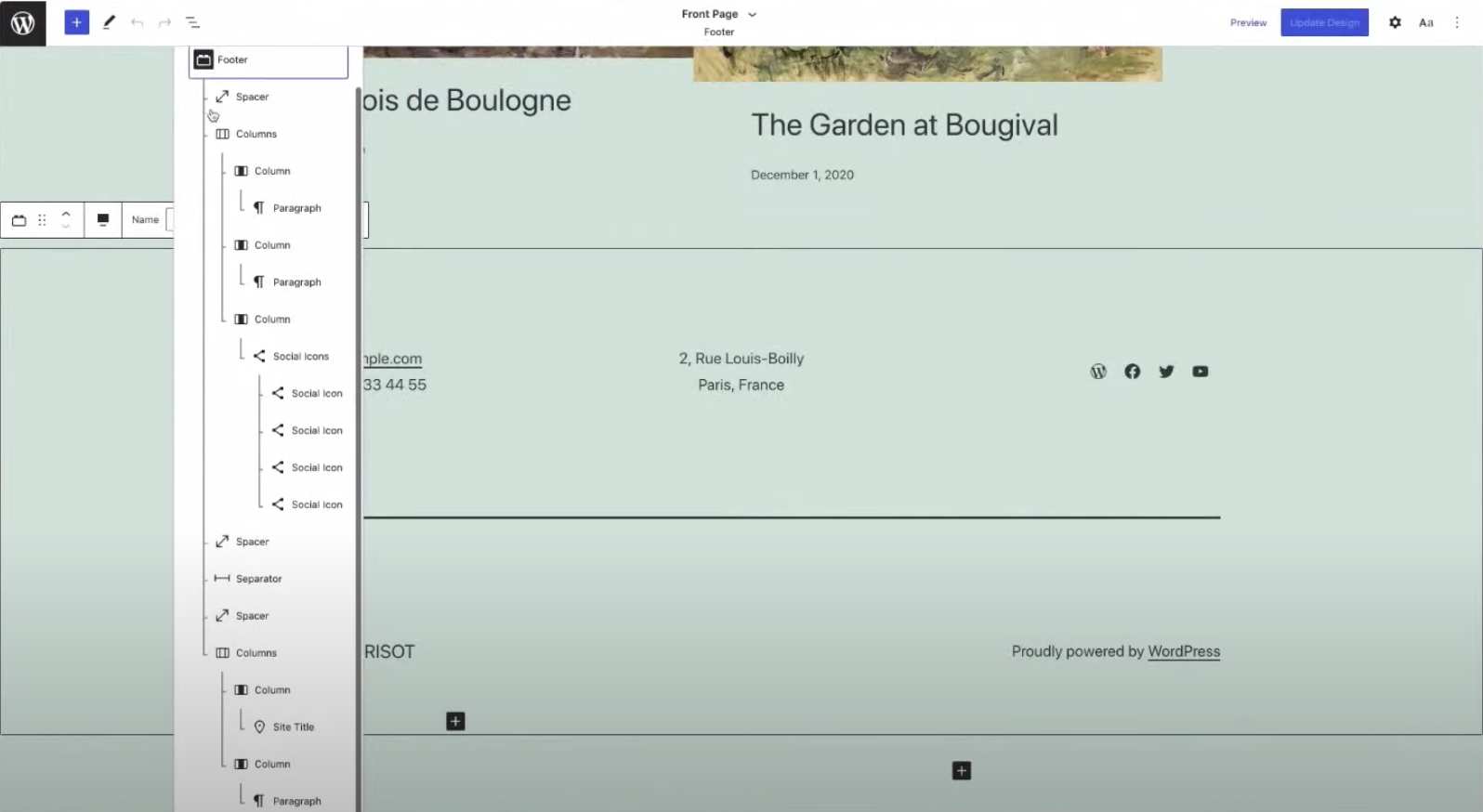This screenshot has height=812, width=1483.
Task: Select the pencil Tools icon
Action: click(109, 22)
